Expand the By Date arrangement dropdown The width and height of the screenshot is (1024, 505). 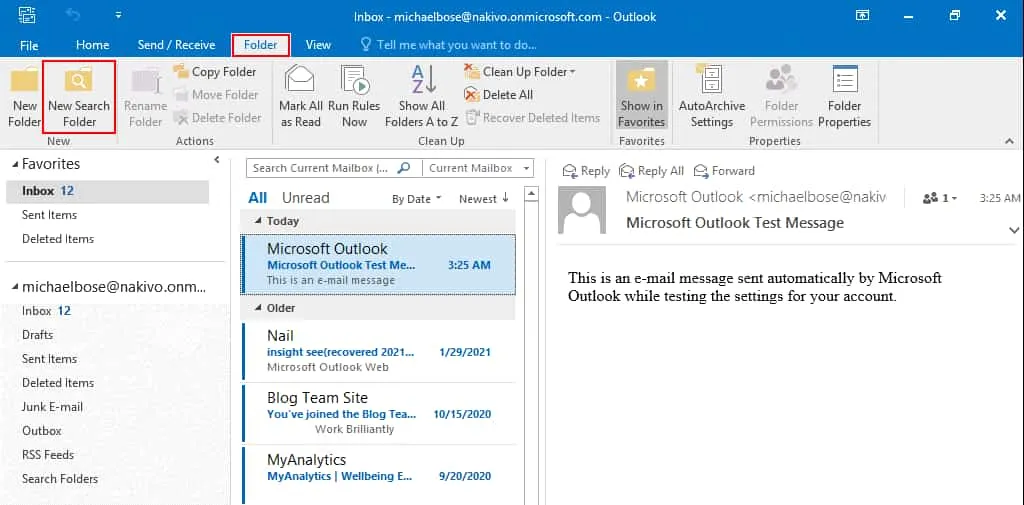coord(416,199)
